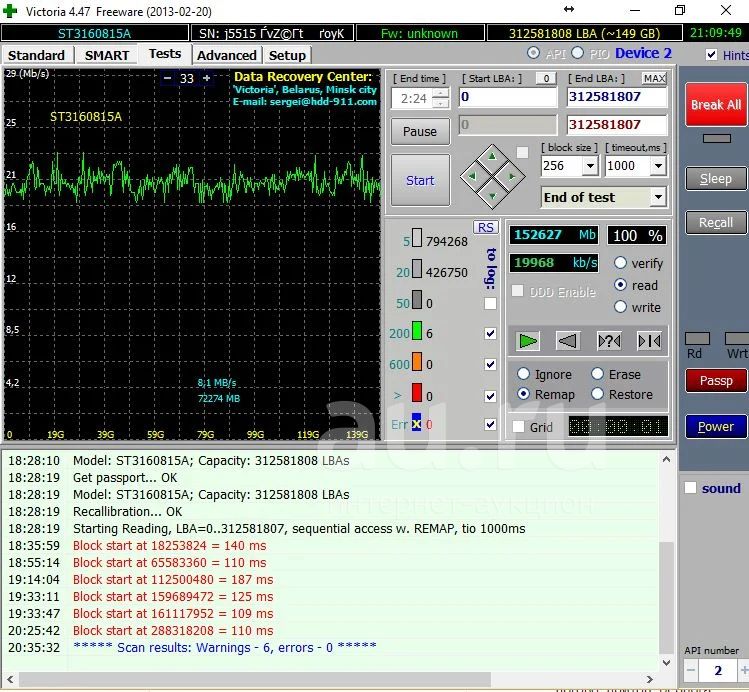This screenshot has height=692, width=749.
Task: Open the timeout ms dropdown
Action: [x=659, y=166]
